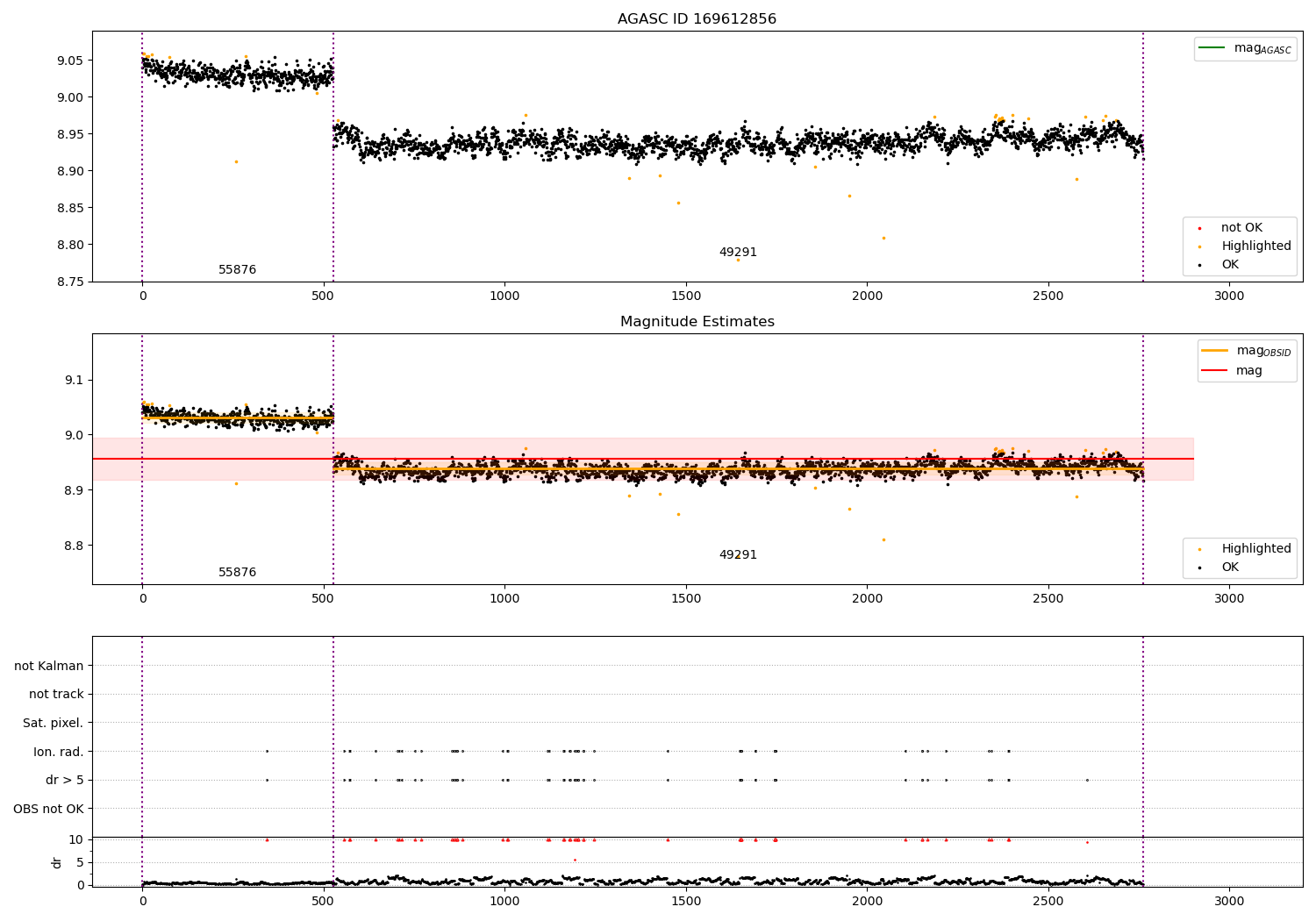This screenshot has height=921, width=1316.
Task: Click the 'AGASC ID 169612856' plot title
Action: 697,19
